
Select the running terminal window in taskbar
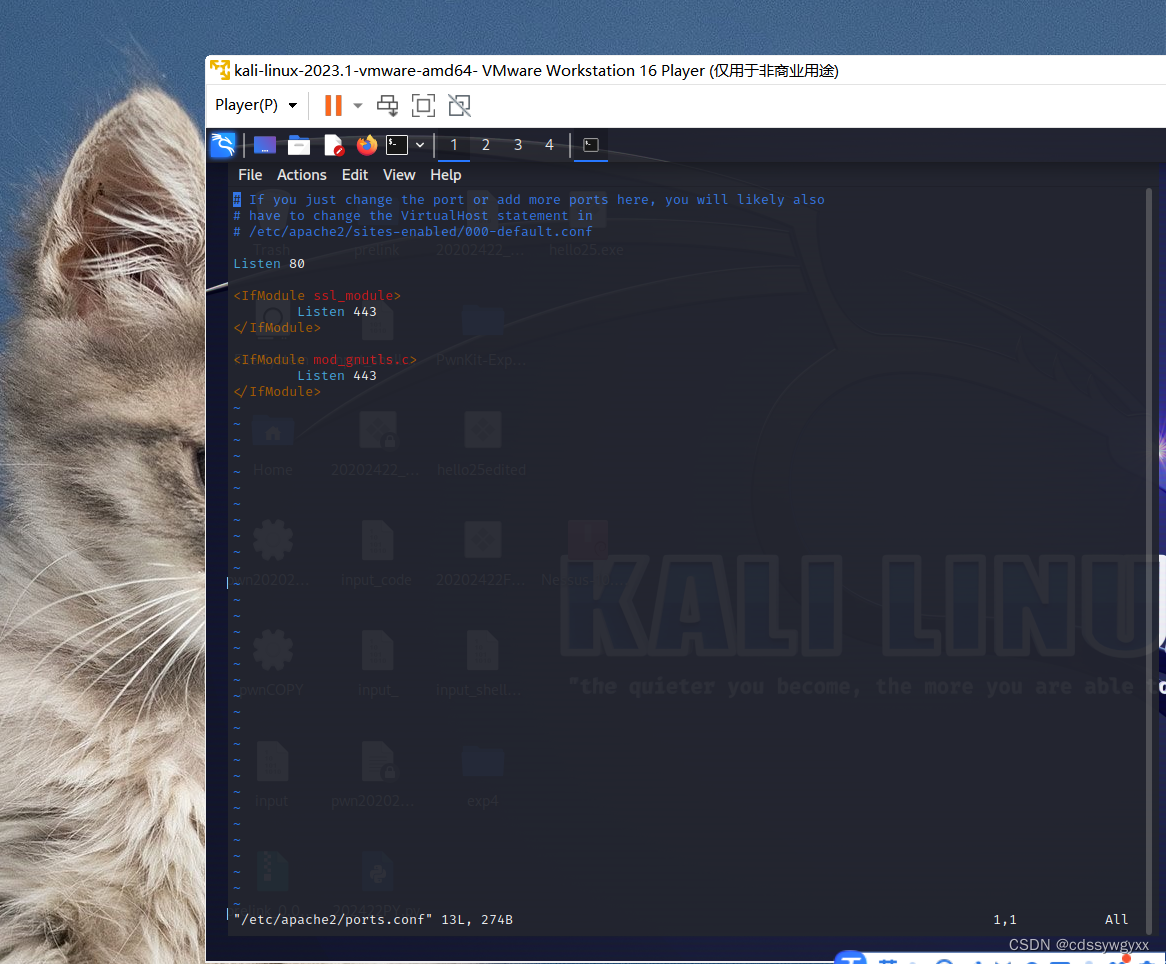[x=591, y=145]
